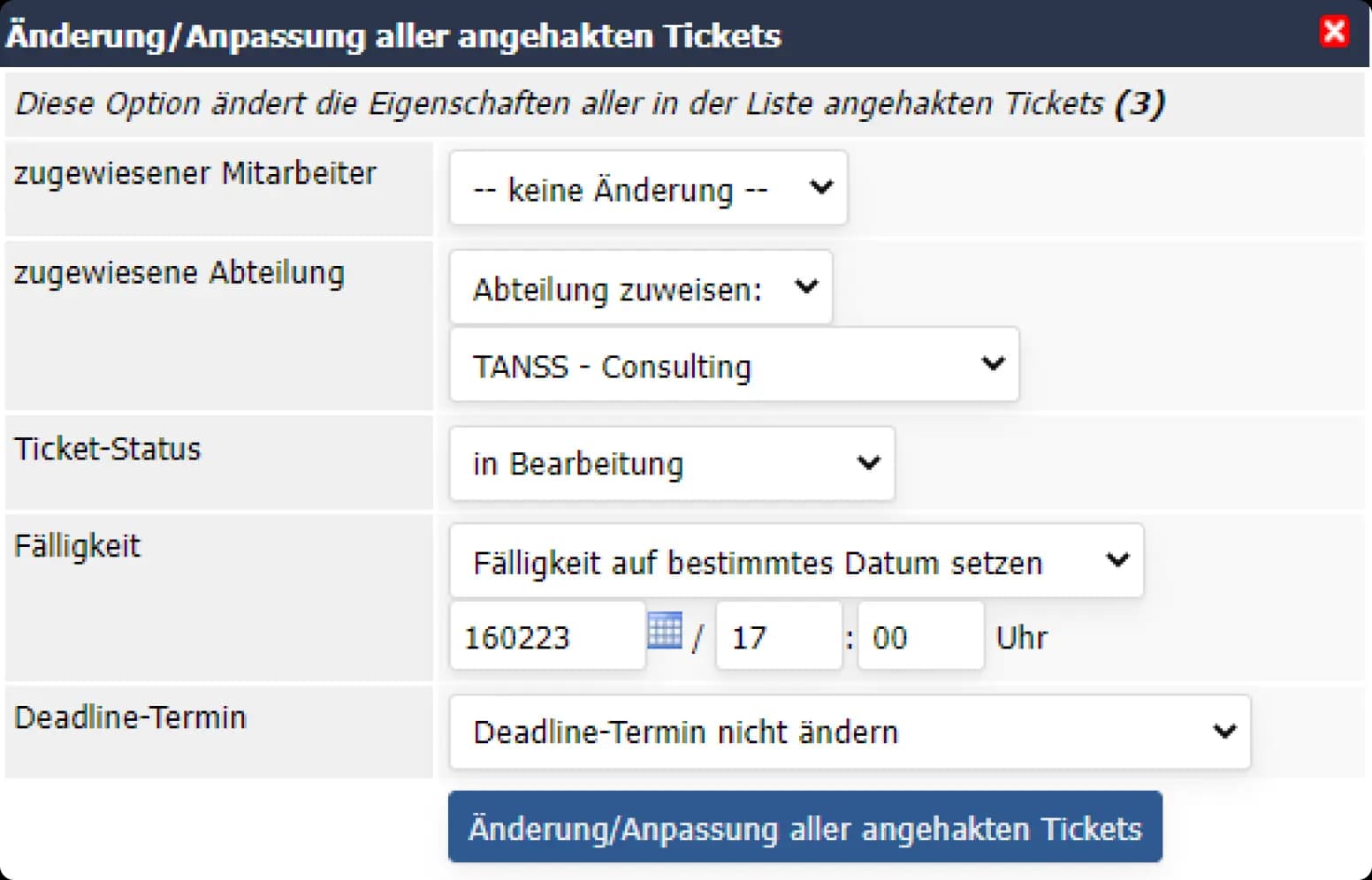The width and height of the screenshot is (1372, 880).
Task: Open the 'TANSS - Consulting' department dropdown
Action: click(733, 365)
